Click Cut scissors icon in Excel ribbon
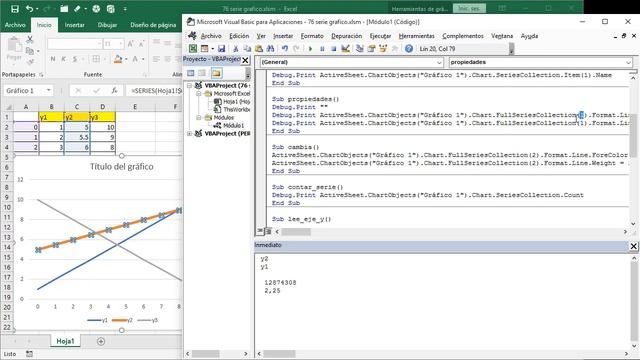640x360 pixels. [x=30, y=40]
